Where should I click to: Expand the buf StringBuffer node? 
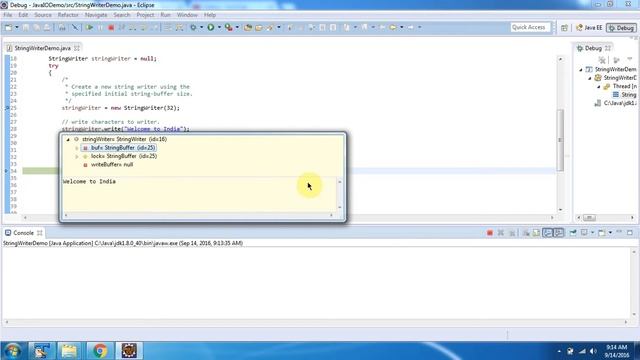coord(77,148)
